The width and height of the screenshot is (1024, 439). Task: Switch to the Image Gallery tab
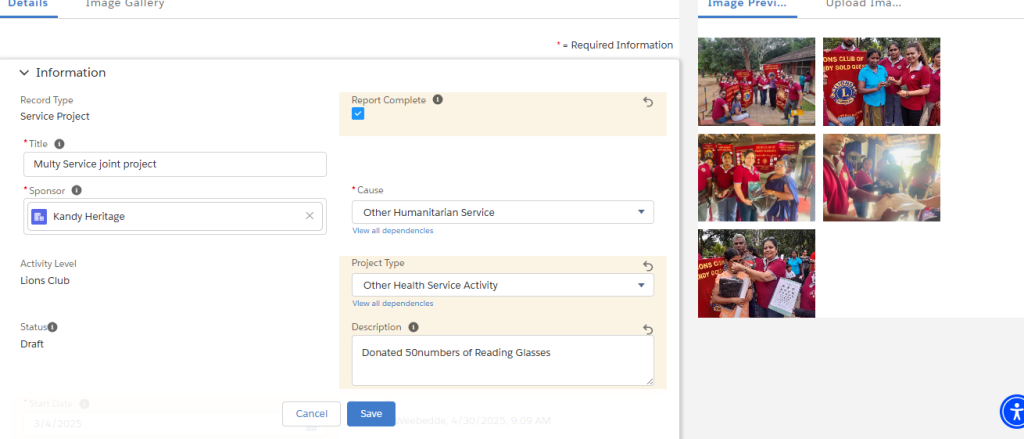pos(125,4)
